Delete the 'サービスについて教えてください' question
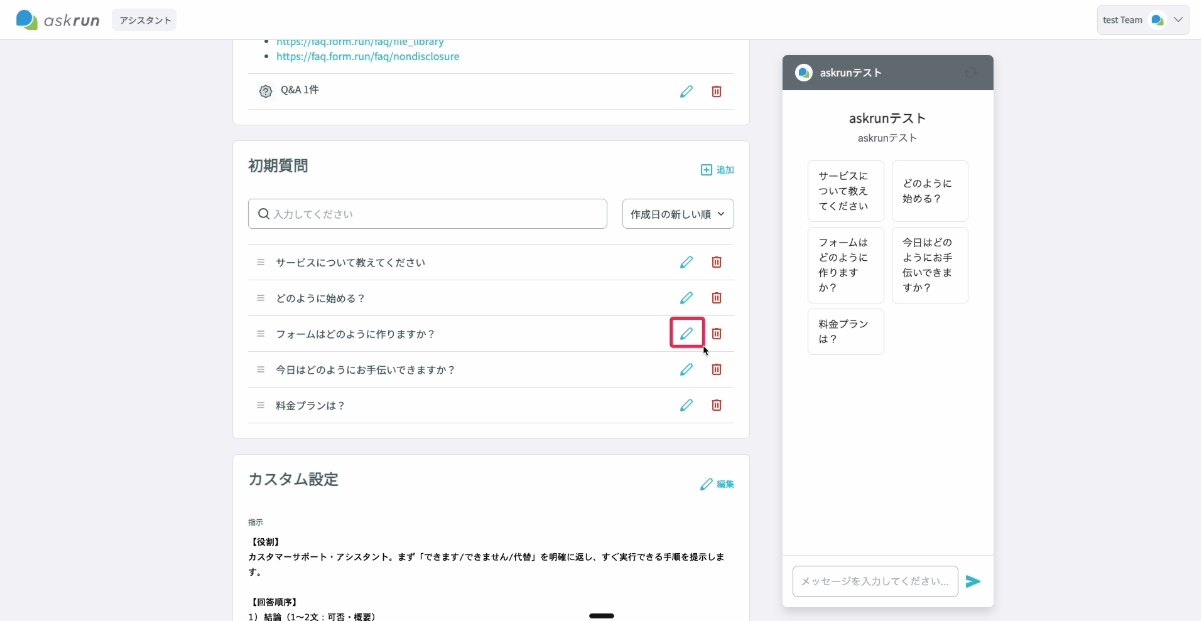This screenshot has height=621, width=1201. pyautogui.click(x=716, y=262)
